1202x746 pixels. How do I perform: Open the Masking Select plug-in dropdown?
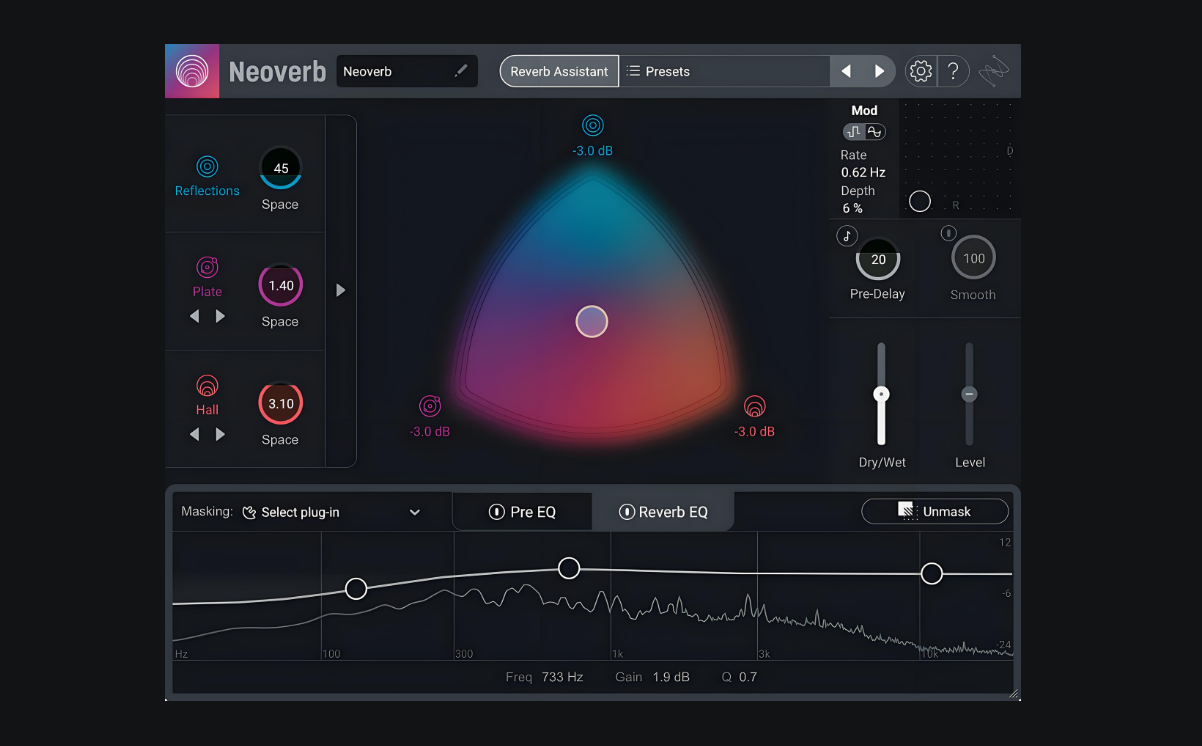click(331, 512)
